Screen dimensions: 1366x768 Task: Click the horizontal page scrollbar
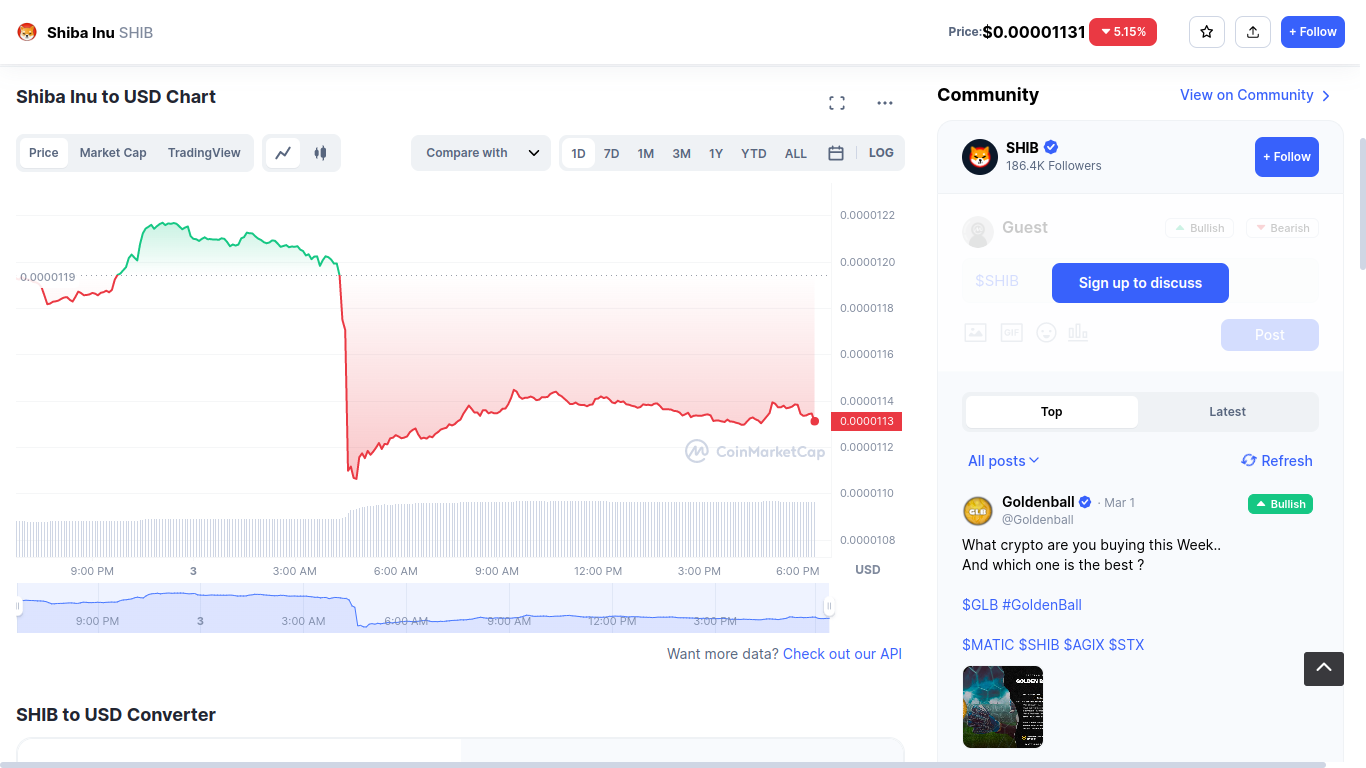coord(663,765)
